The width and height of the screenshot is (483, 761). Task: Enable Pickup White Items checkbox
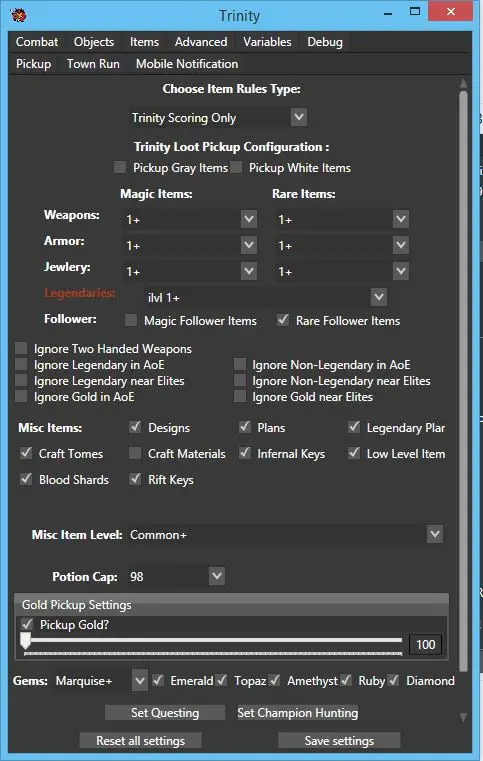tap(236, 167)
